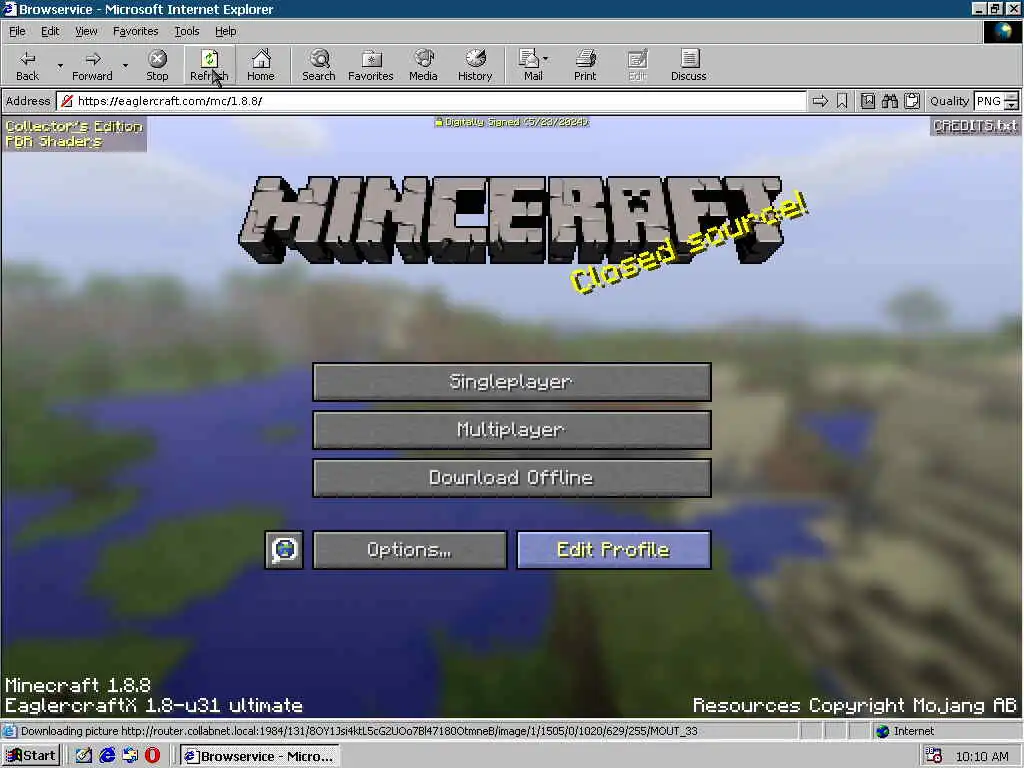The width and height of the screenshot is (1024, 768).
Task: Open the Options... button
Action: [x=409, y=550]
